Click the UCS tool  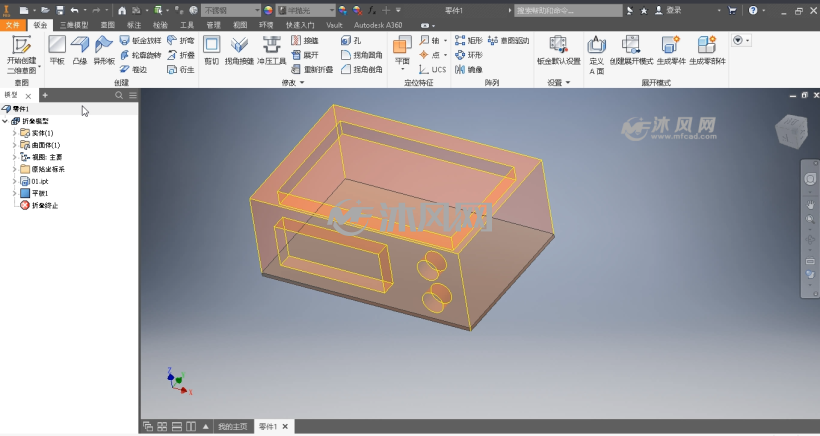tap(432, 69)
